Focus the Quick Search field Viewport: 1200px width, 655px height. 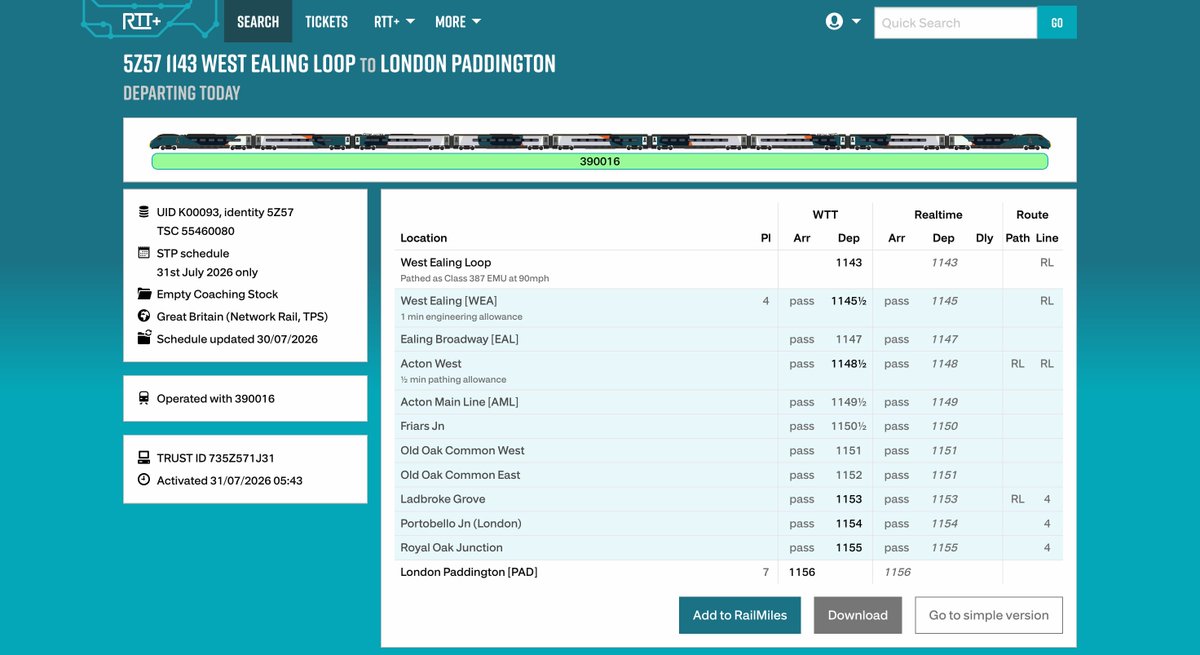[955, 23]
